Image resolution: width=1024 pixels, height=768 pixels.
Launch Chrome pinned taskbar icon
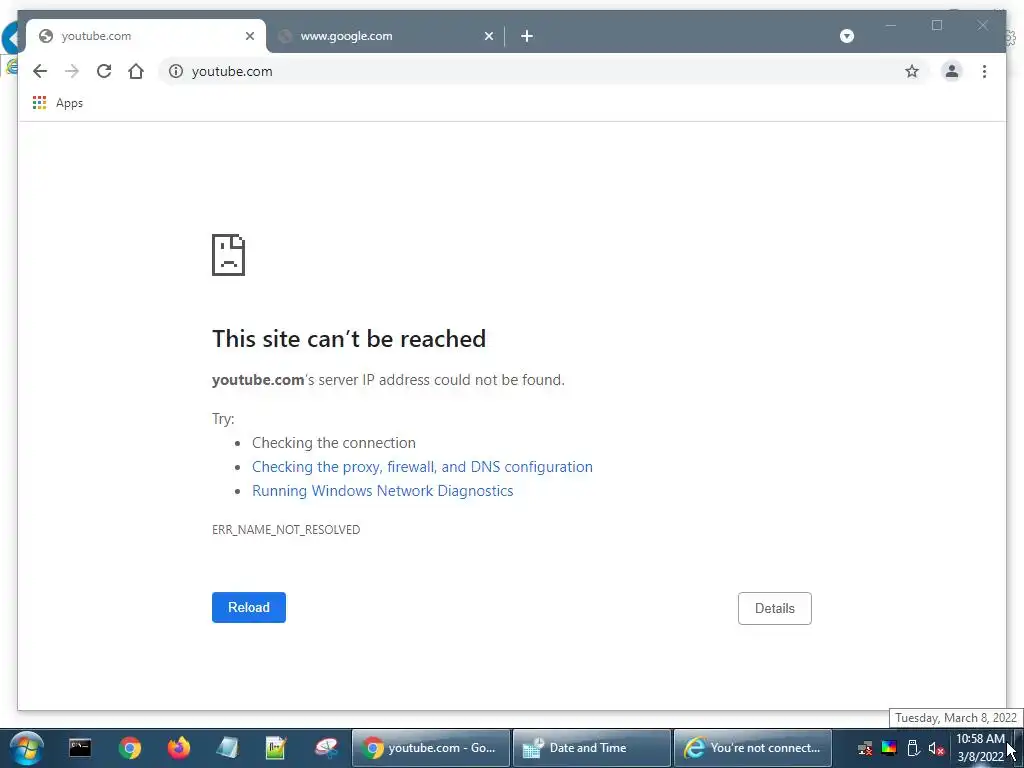tap(130, 748)
